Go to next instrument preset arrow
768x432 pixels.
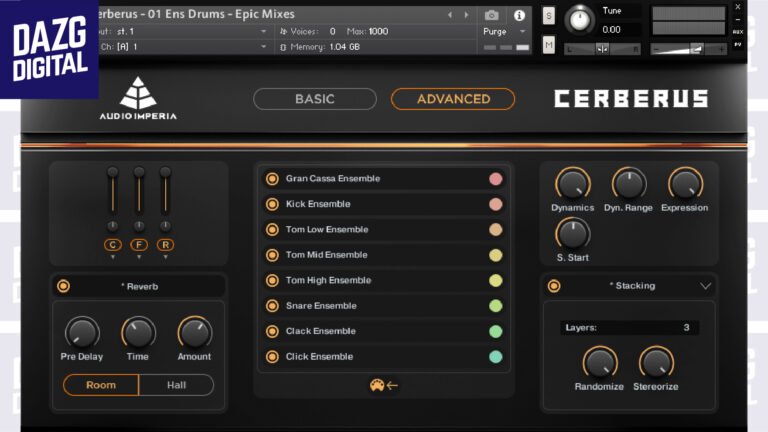point(466,15)
